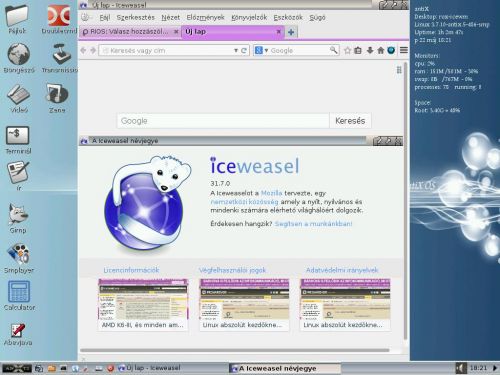The width and height of the screenshot is (500, 375).
Task: Open the Nézet menu
Action: point(170,17)
